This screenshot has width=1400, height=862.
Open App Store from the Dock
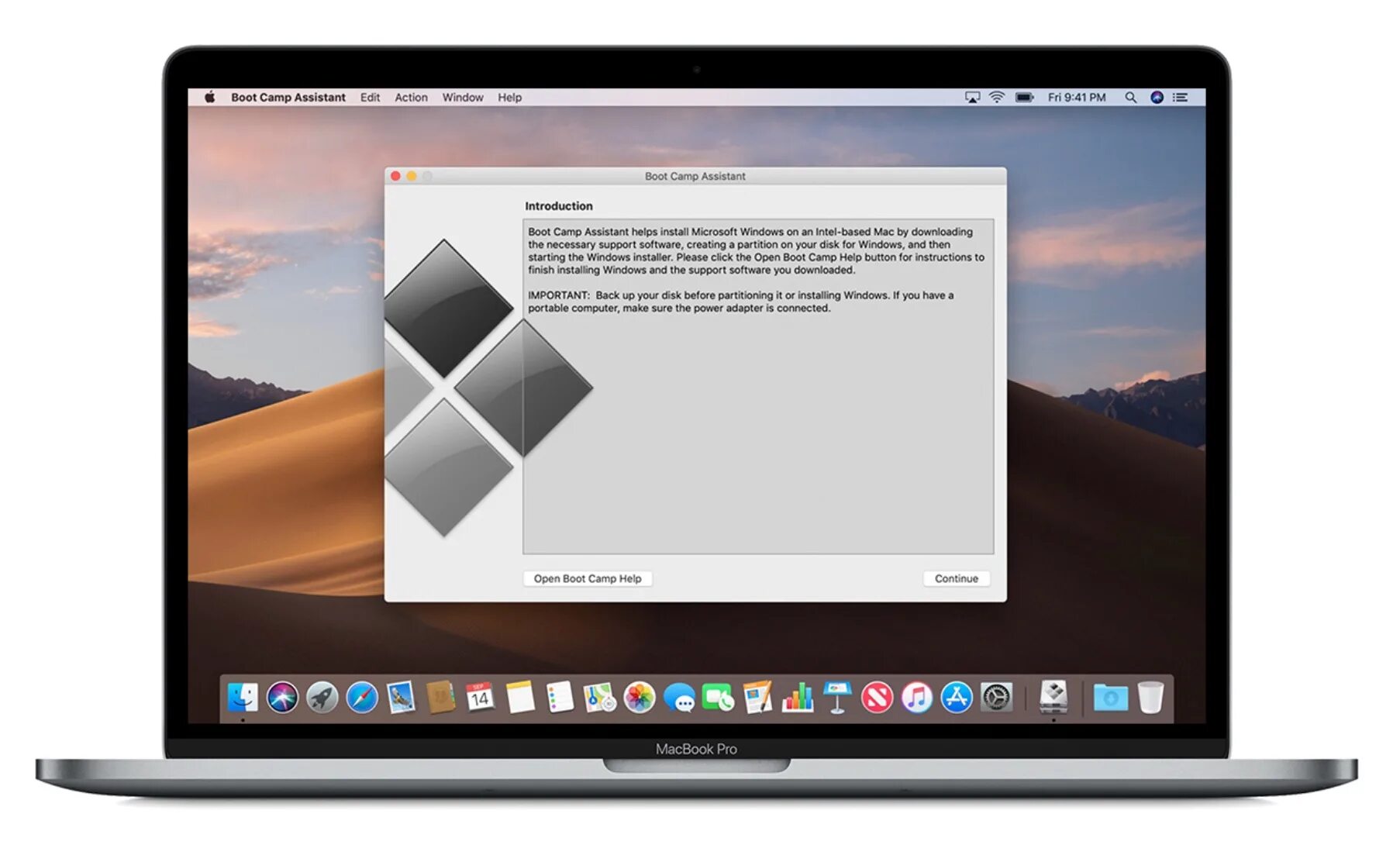(x=957, y=698)
